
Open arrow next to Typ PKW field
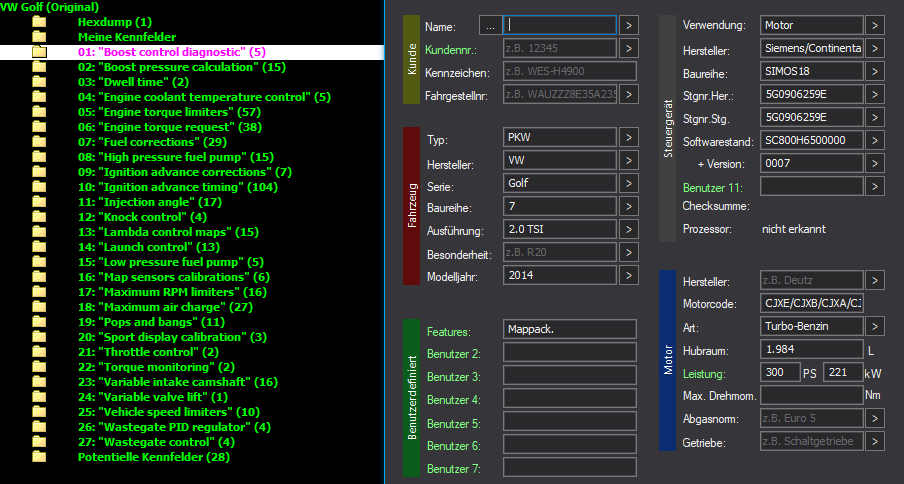click(629, 138)
